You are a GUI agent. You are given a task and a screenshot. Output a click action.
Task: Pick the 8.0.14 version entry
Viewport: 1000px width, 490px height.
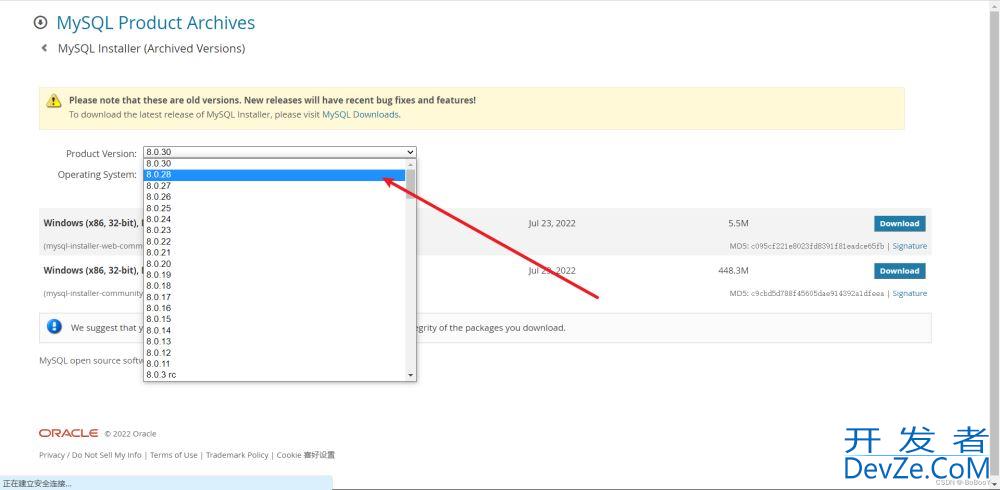(274, 330)
